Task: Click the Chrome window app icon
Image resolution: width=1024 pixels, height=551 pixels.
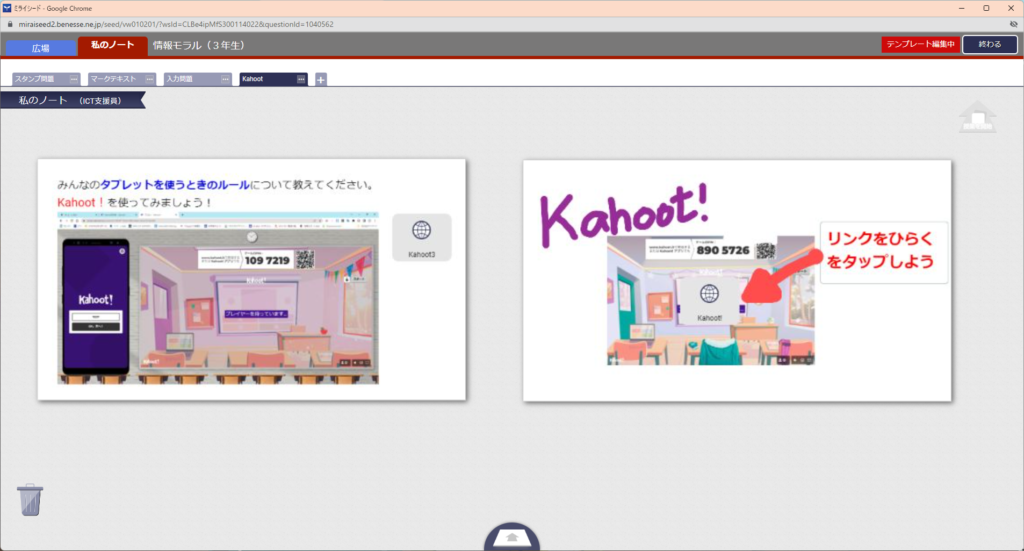Action: click(x=7, y=8)
